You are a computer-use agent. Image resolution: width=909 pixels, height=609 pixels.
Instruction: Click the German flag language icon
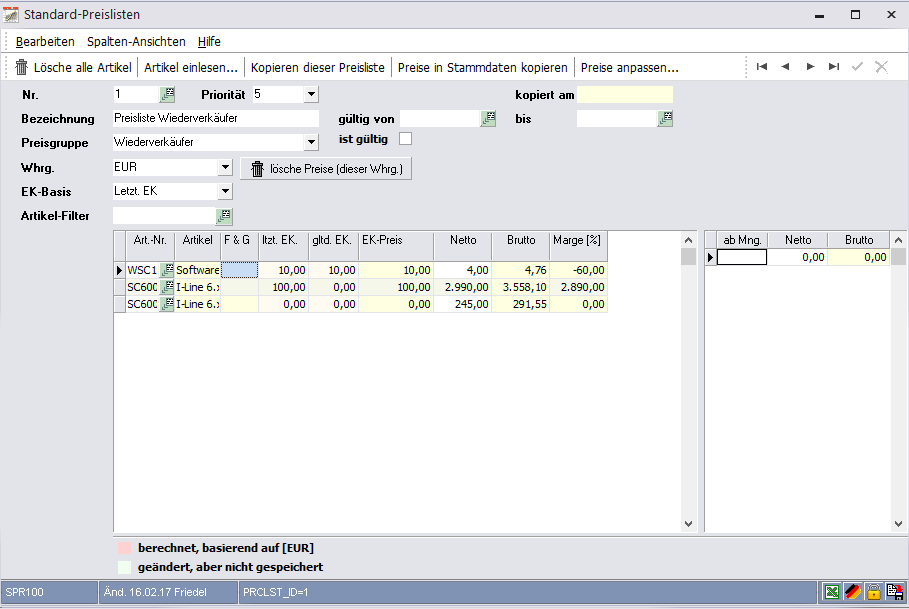(852, 592)
